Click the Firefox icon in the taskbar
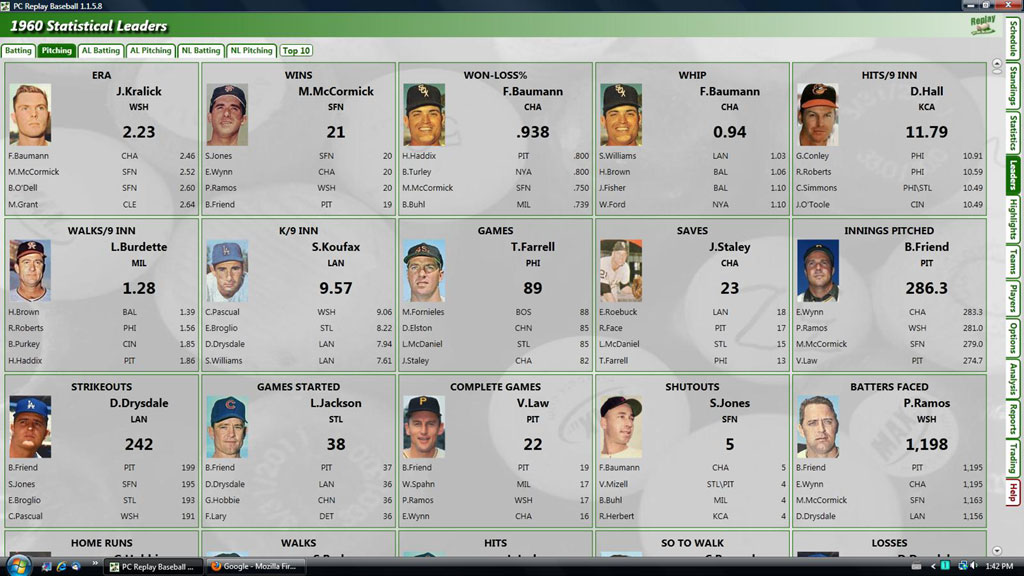The image size is (1024, 576). 215,566
